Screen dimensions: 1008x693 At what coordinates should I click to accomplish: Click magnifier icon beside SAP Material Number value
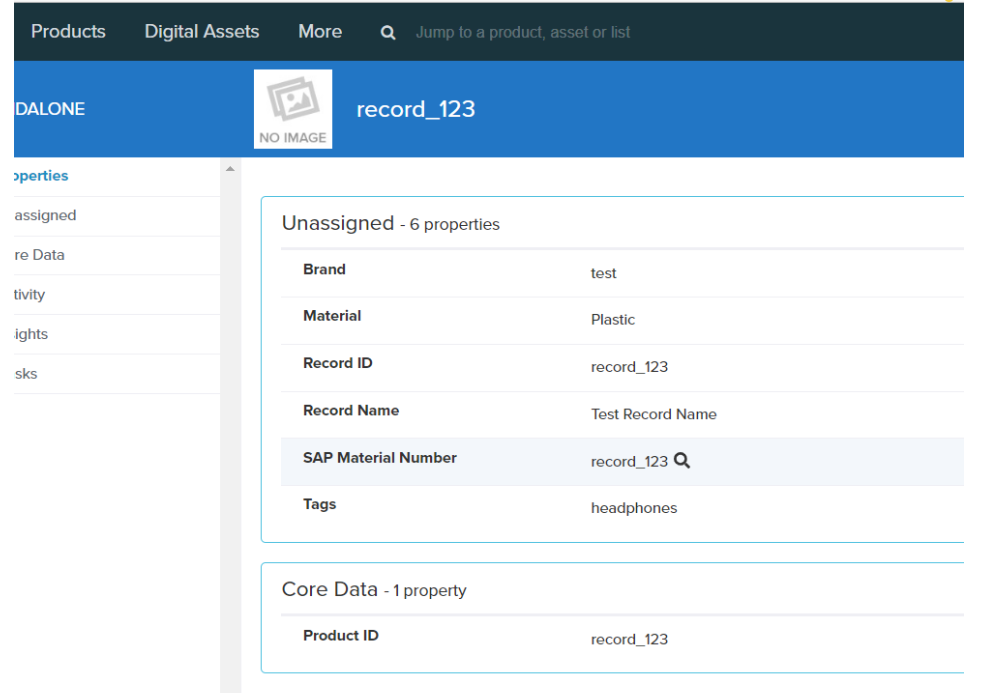[682, 461]
